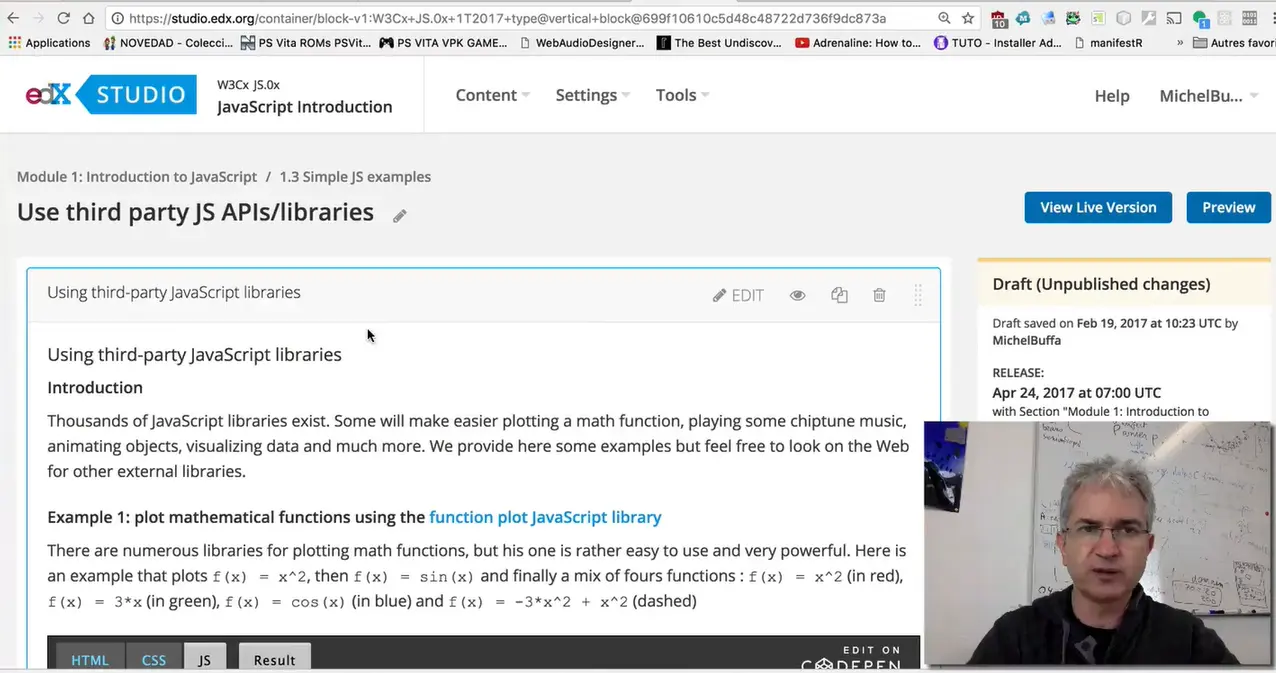Click the View Live Version button
Image resolution: width=1276 pixels, height=673 pixels.
(x=1098, y=207)
